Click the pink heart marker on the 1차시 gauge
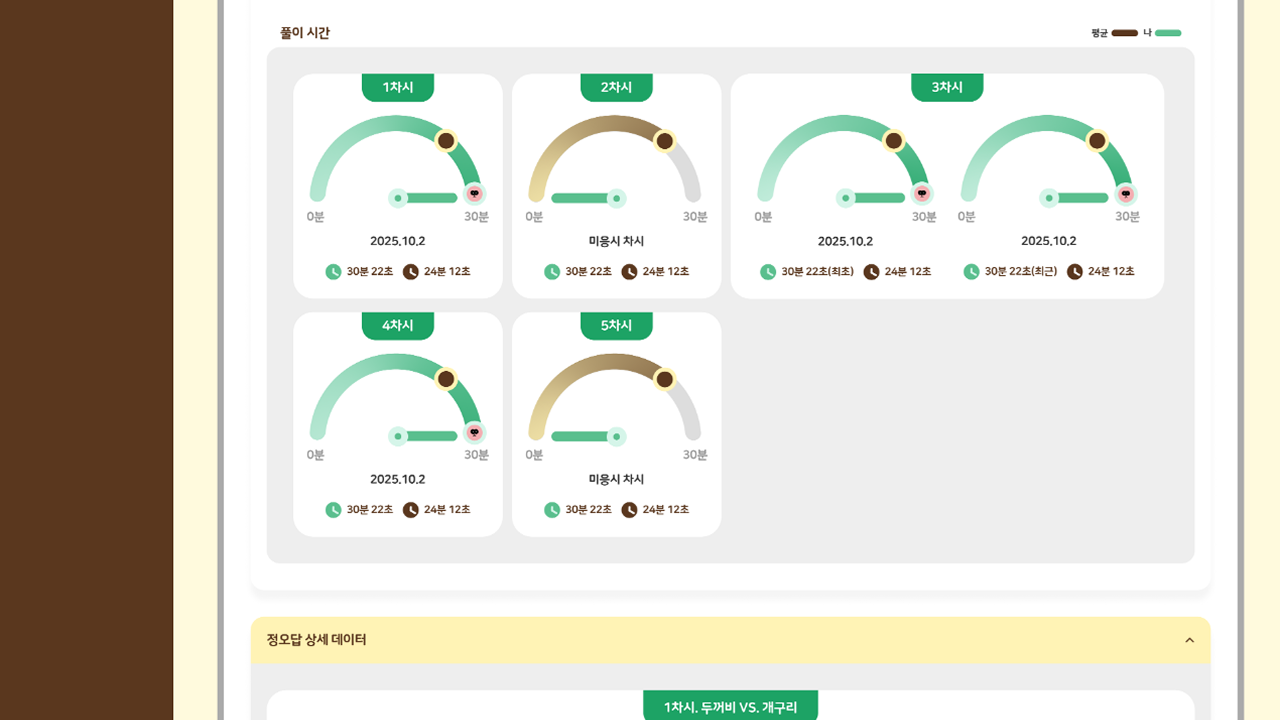The width and height of the screenshot is (1280, 720). pos(475,194)
